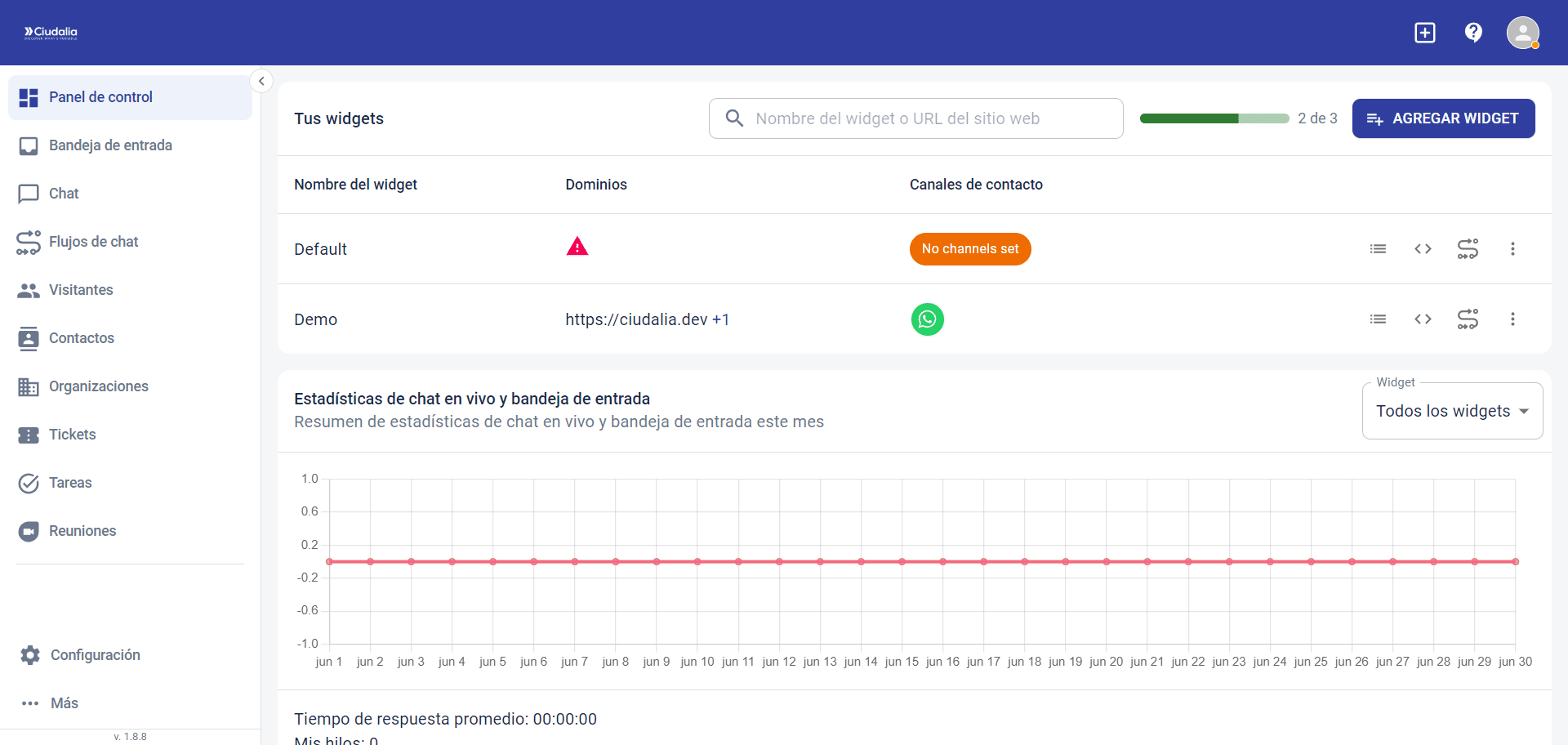Click the widget search input field
Image resolution: width=1568 pixels, height=745 pixels.
915,118
